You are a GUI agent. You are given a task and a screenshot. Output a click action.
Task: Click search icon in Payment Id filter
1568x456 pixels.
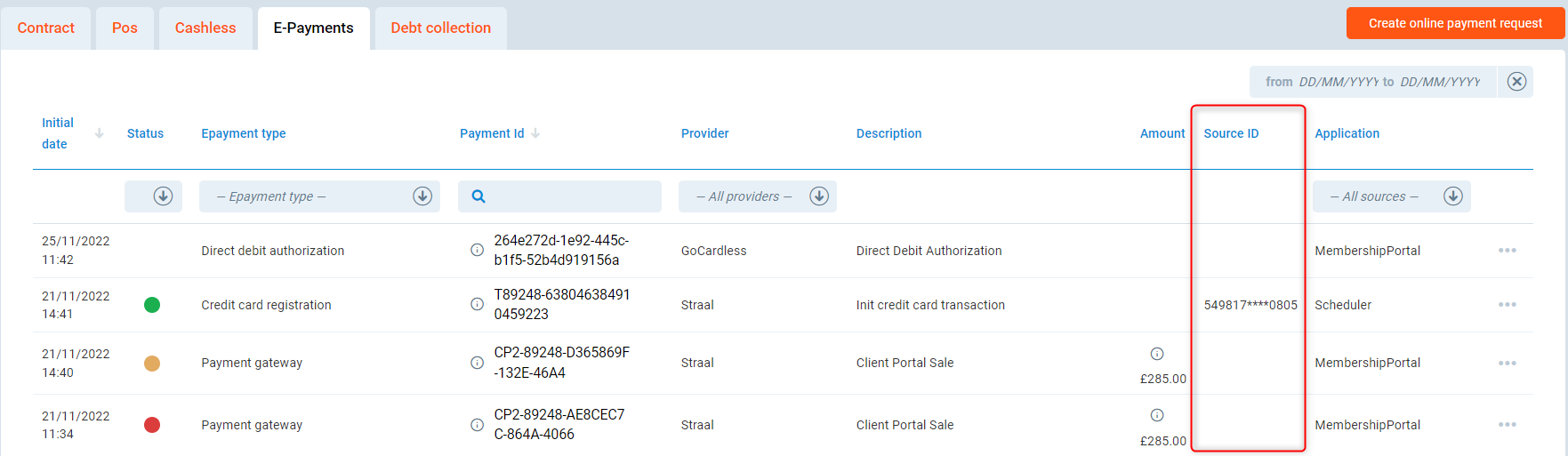point(478,196)
